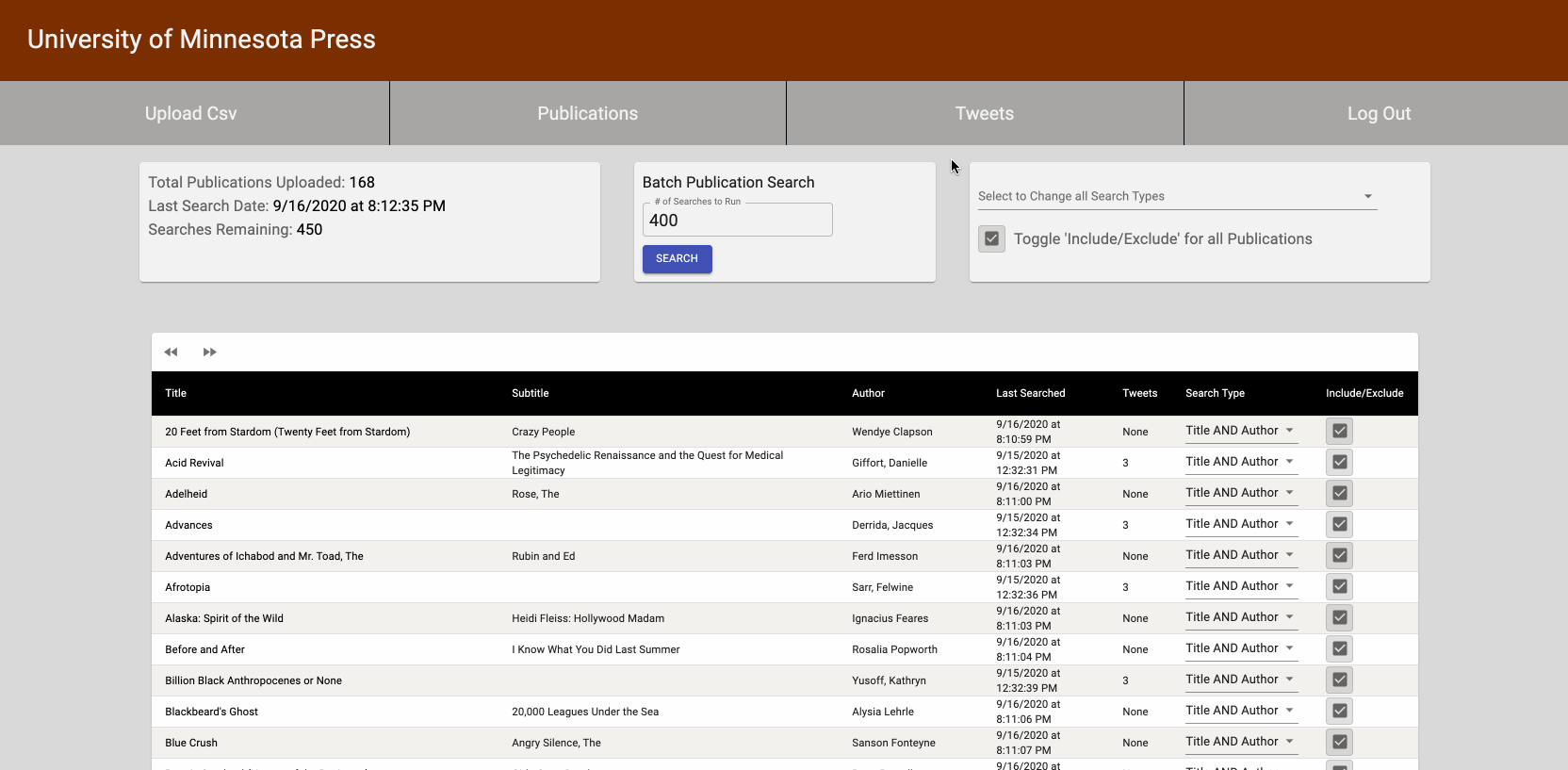This screenshot has height=770, width=1568.
Task: Open search type dropdown for Adelheid
Action: pyautogui.click(x=1241, y=493)
